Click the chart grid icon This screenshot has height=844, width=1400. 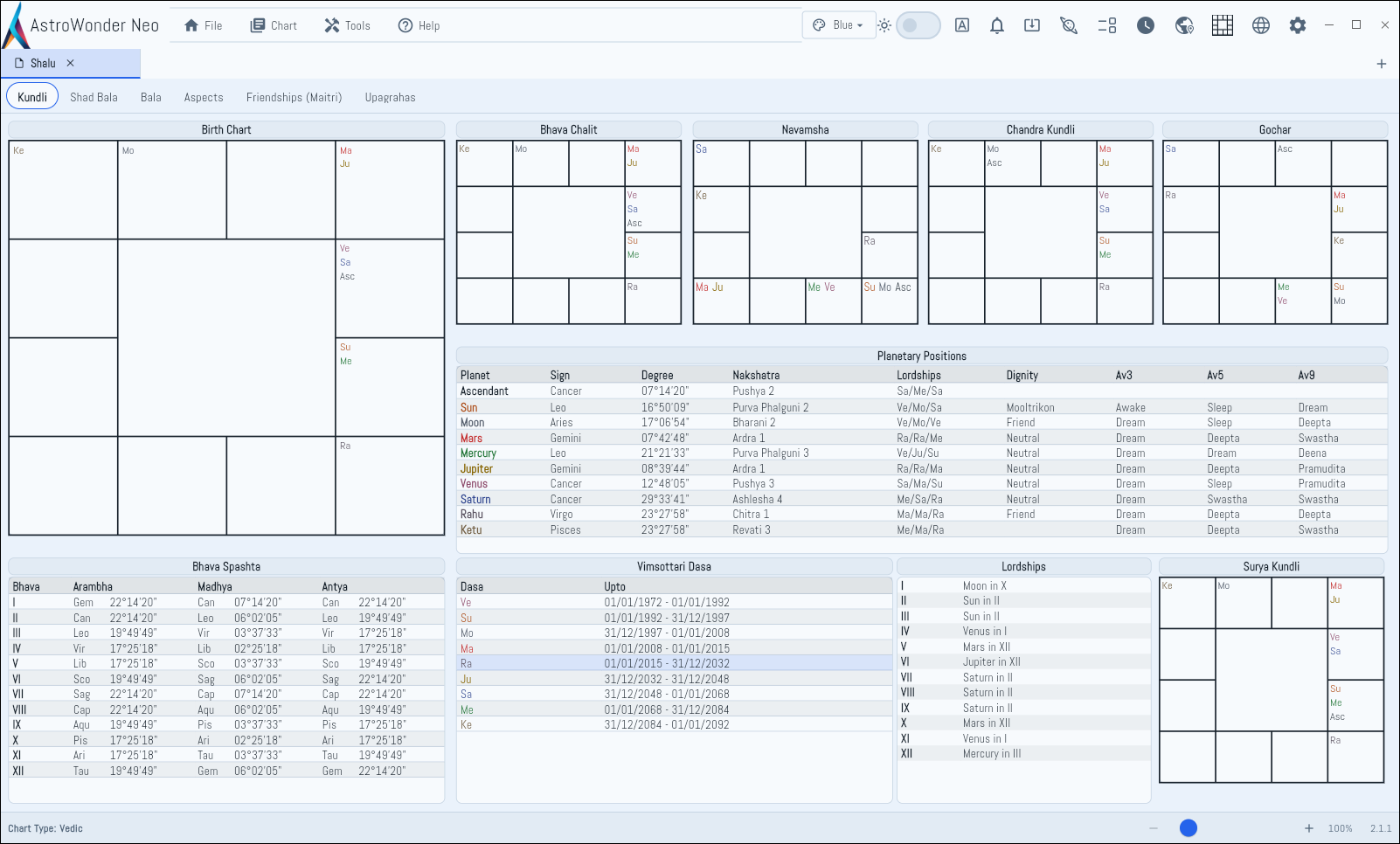click(1223, 25)
